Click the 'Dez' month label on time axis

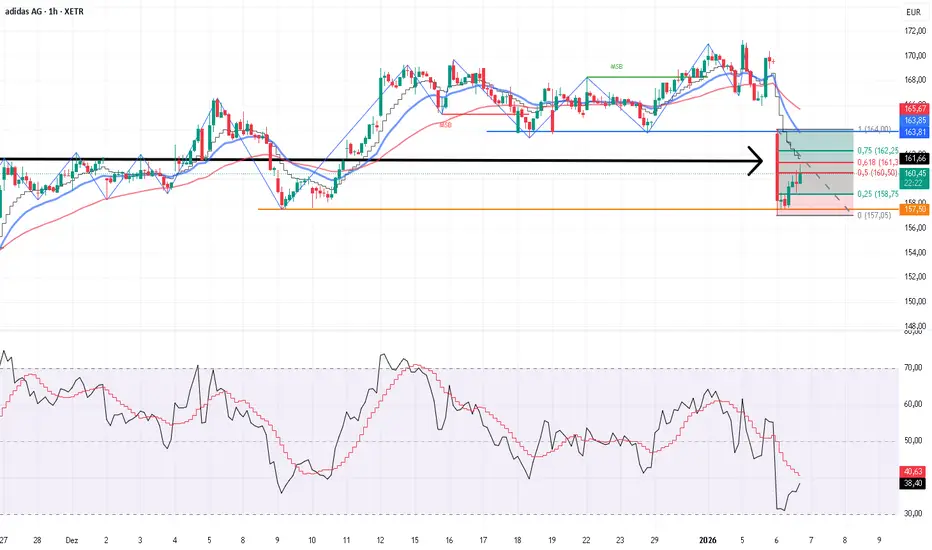[72, 540]
